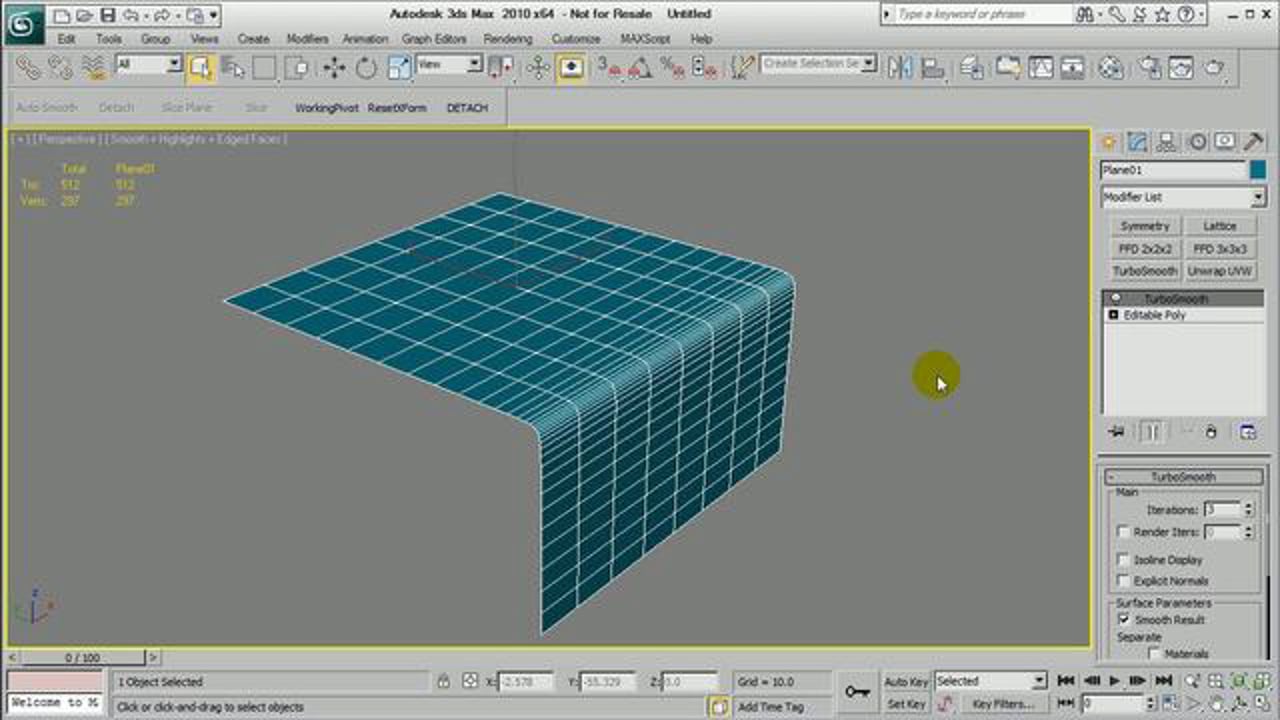The image size is (1280, 720).
Task: Toggle the Smooth Result checkbox
Action: click(1123, 620)
